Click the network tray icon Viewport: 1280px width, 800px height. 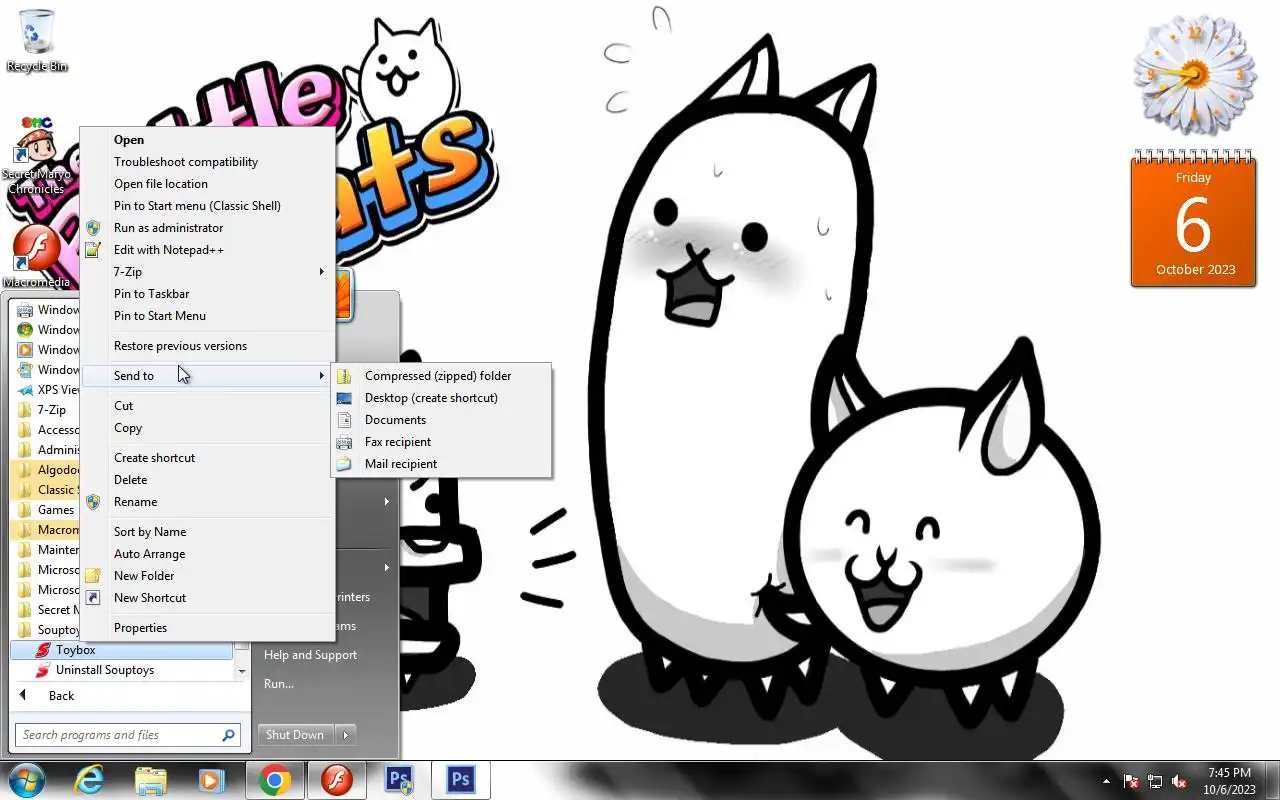(1155, 781)
